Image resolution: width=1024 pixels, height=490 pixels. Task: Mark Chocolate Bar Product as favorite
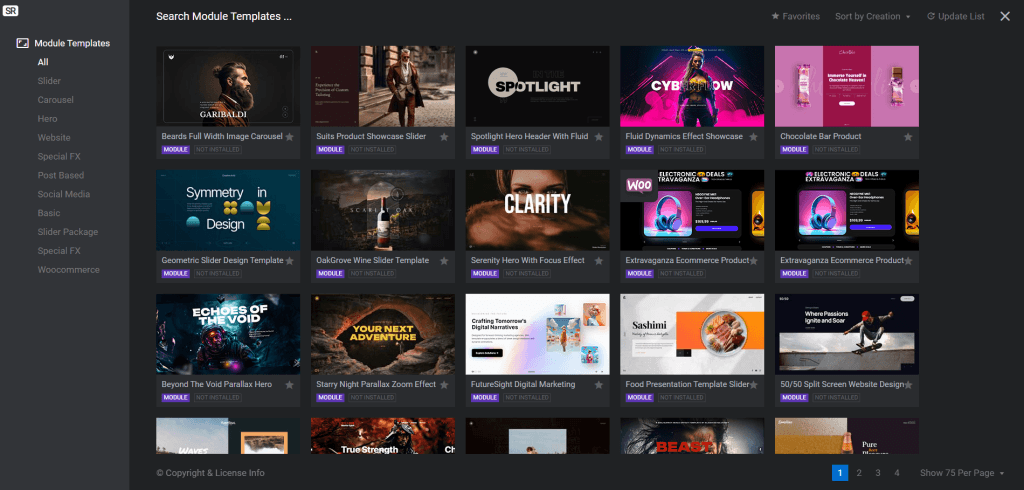click(x=908, y=137)
